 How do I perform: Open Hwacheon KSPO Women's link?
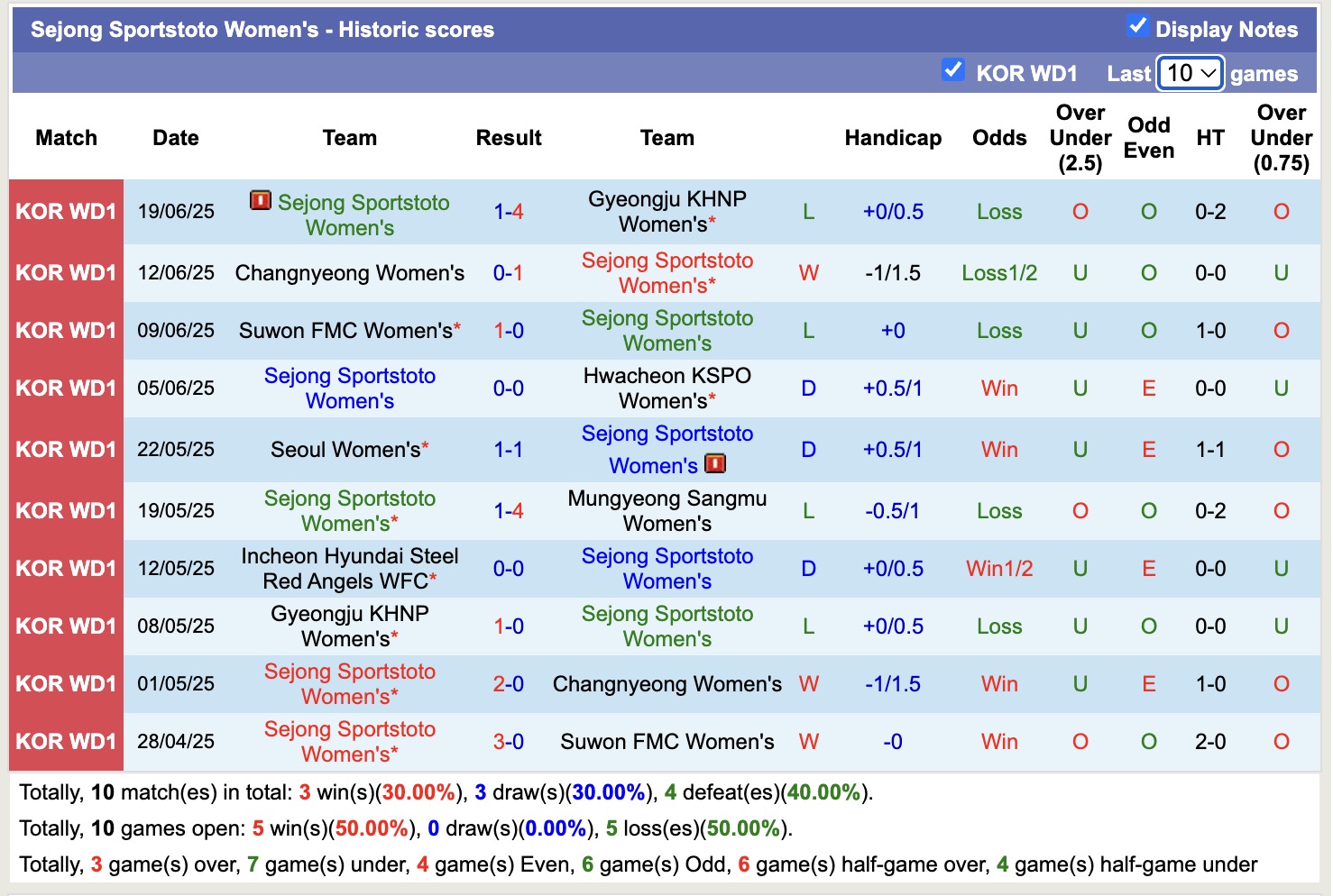[x=666, y=388]
